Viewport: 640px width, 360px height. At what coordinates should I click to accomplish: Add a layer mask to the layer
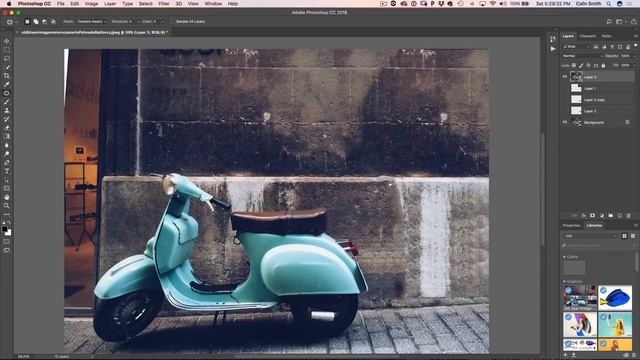coord(593,216)
